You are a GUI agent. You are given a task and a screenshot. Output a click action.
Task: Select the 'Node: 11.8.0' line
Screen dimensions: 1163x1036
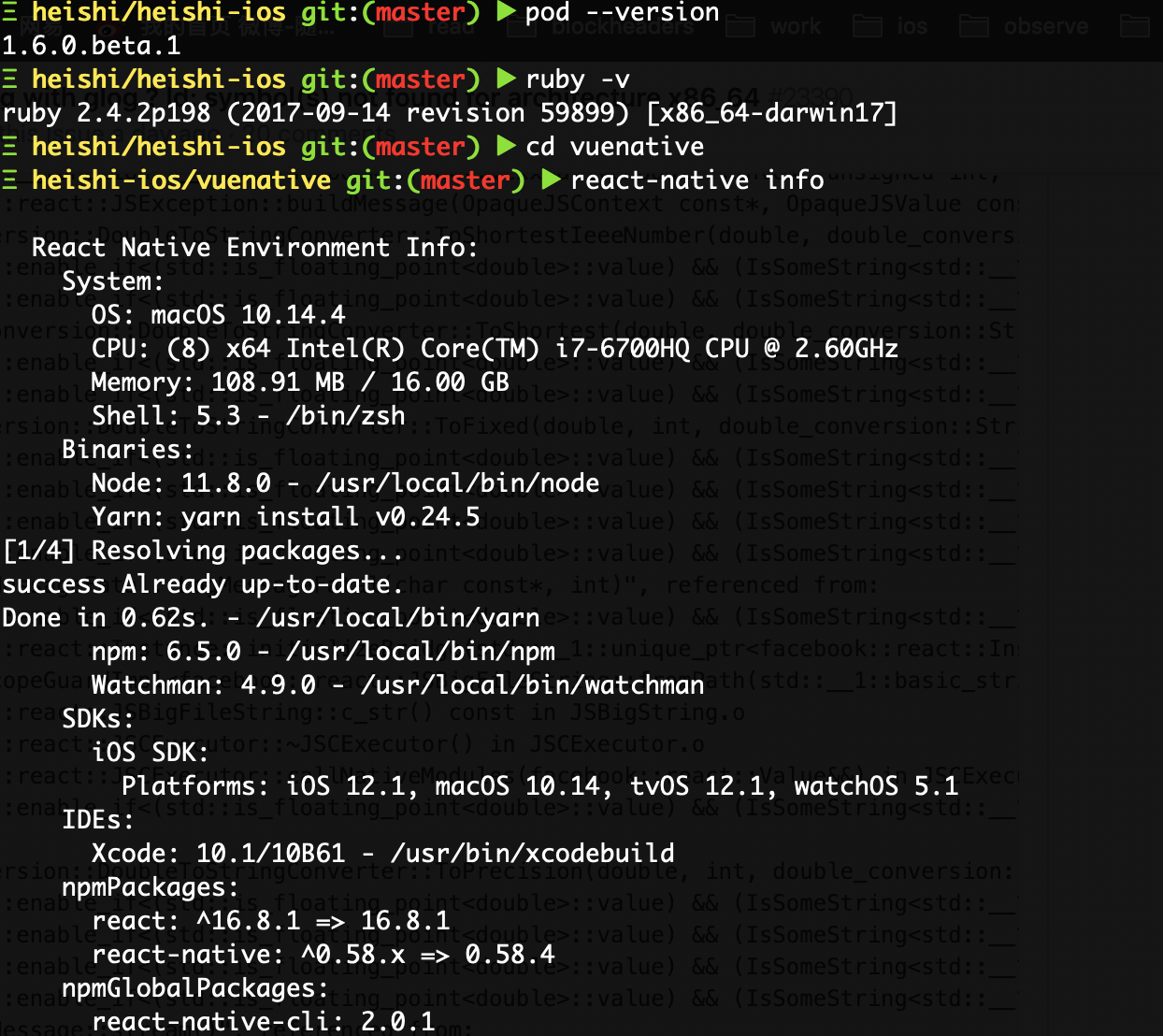[346, 483]
